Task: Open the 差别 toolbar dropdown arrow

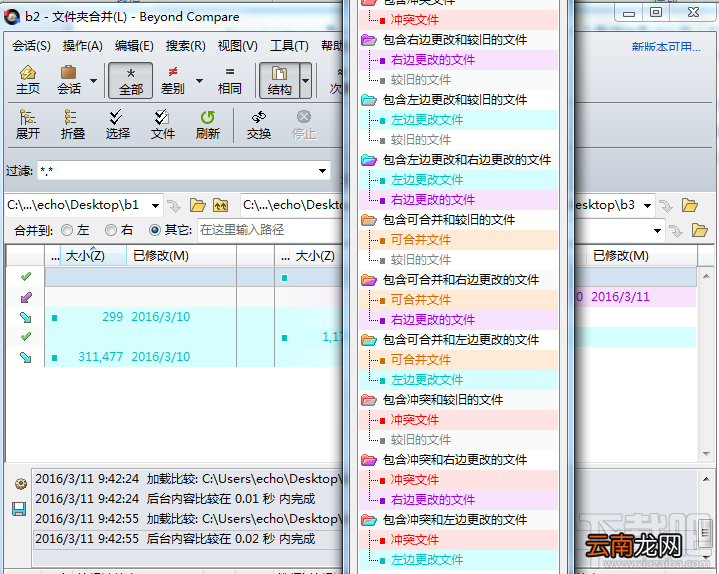Action: tap(199, 81)
